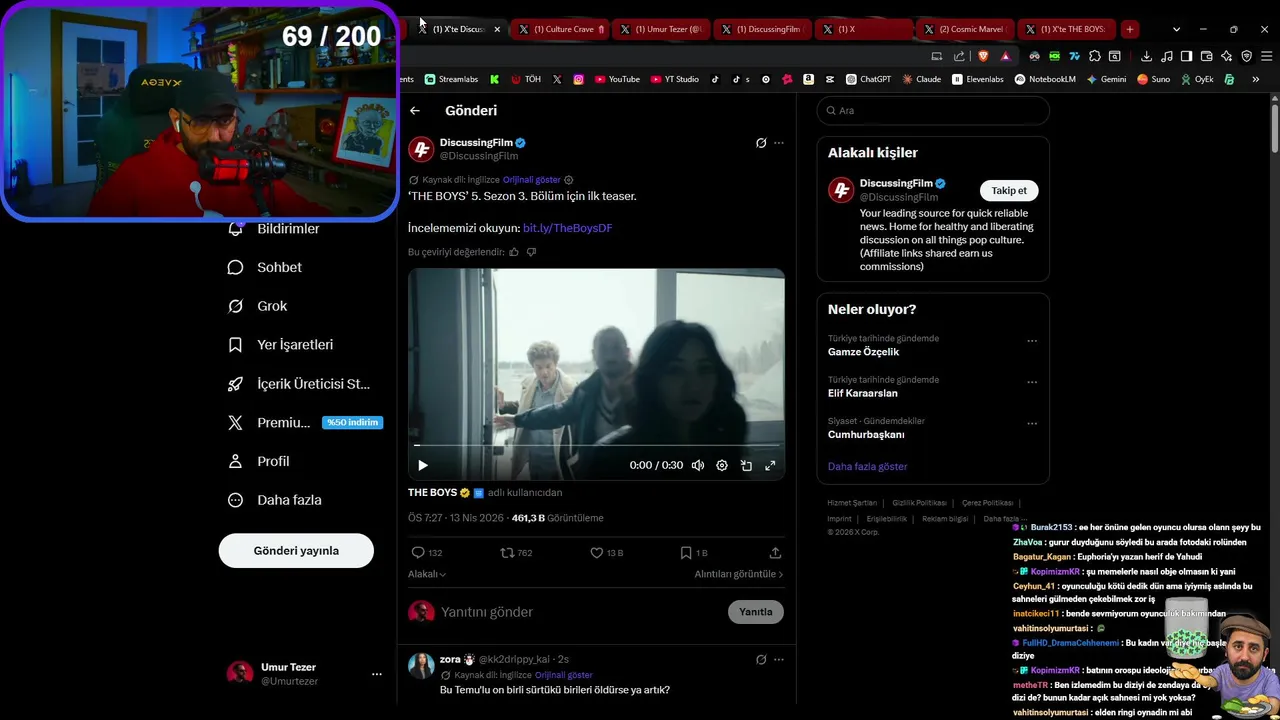Open Grok from the sidebar
This screenshot has height=720, width=1280.
257,306
